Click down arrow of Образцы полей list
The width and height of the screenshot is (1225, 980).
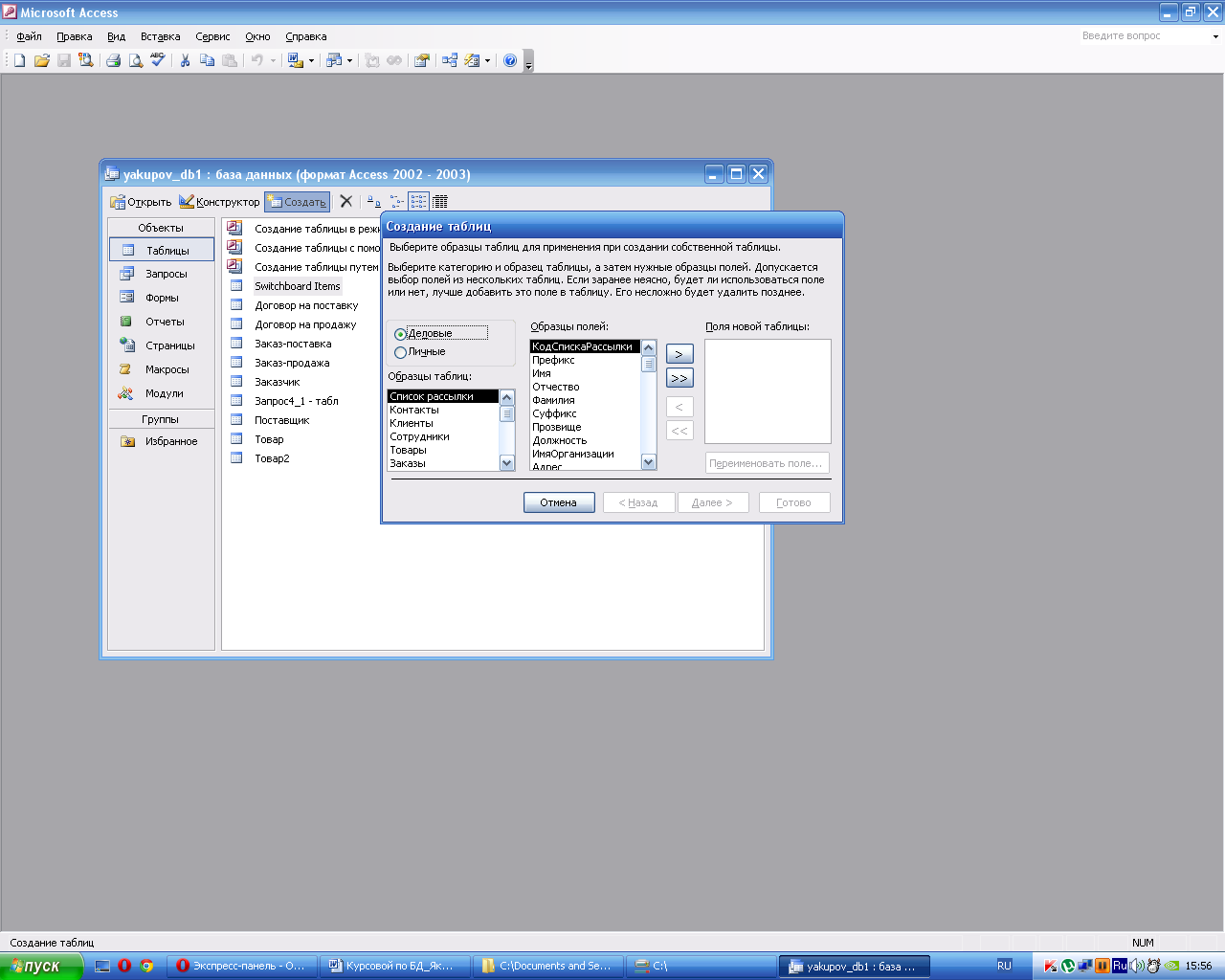click(x=649, y=462)
